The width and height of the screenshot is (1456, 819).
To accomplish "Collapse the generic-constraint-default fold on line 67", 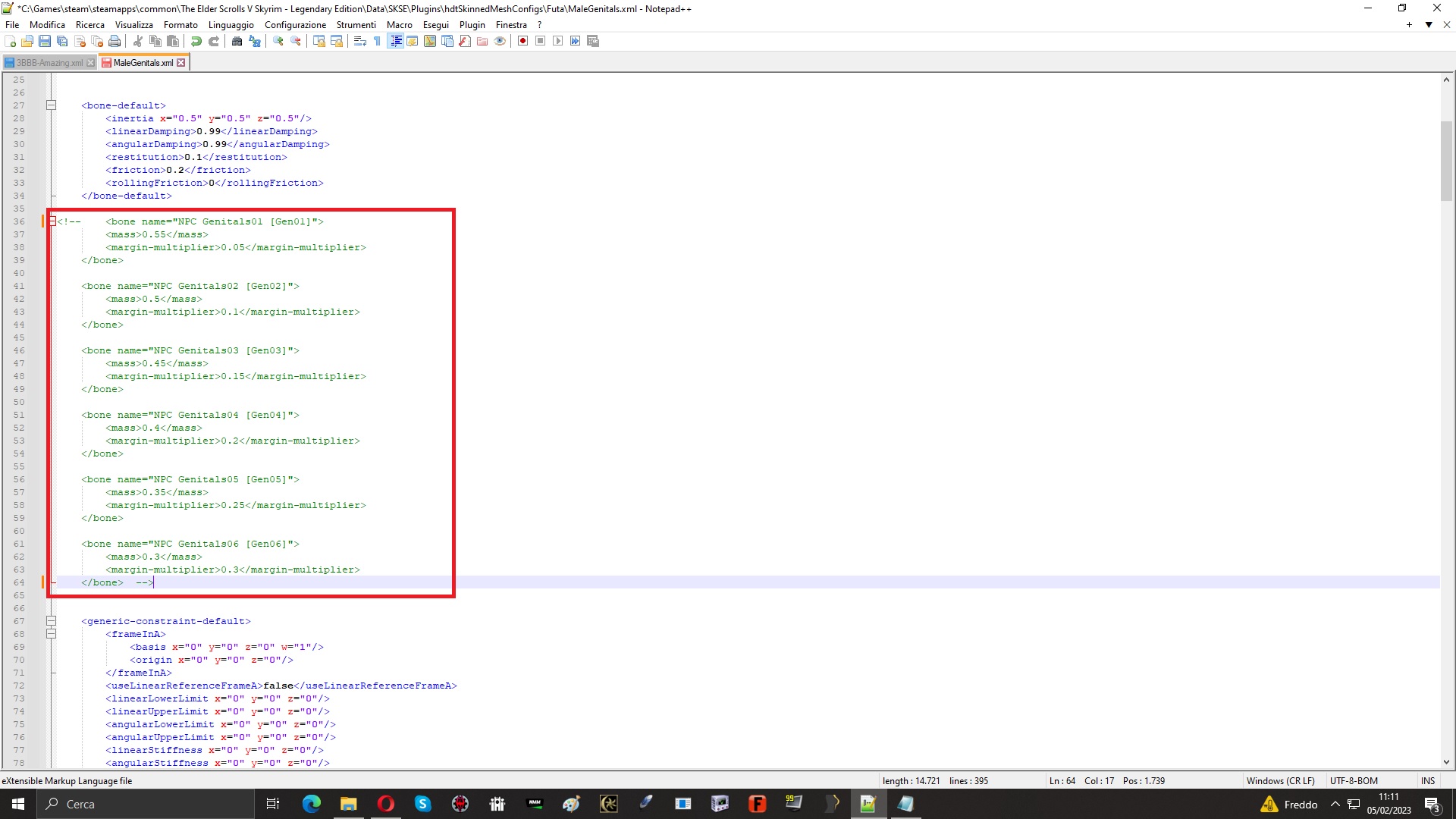I will [x=51, y=621].
